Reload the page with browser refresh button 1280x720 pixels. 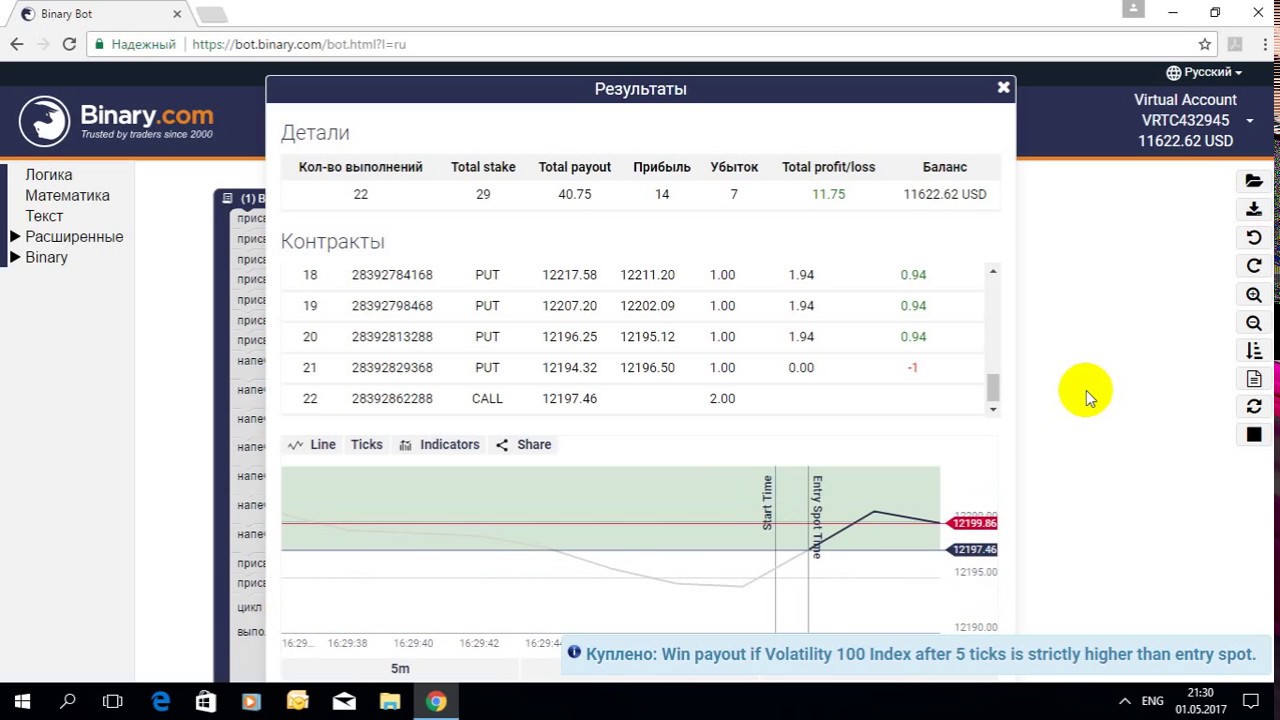point(69,44)
